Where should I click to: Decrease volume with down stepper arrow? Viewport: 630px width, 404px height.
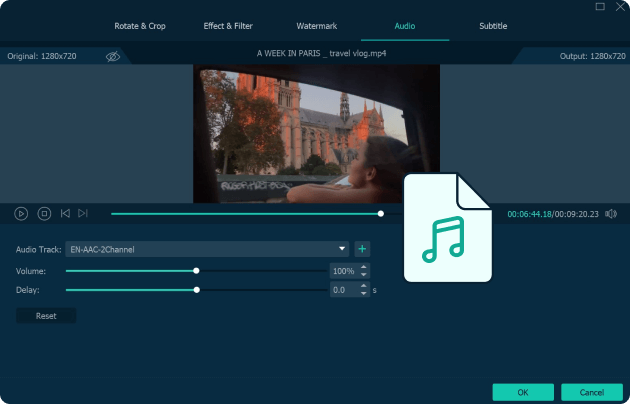(x=364, y=275)
